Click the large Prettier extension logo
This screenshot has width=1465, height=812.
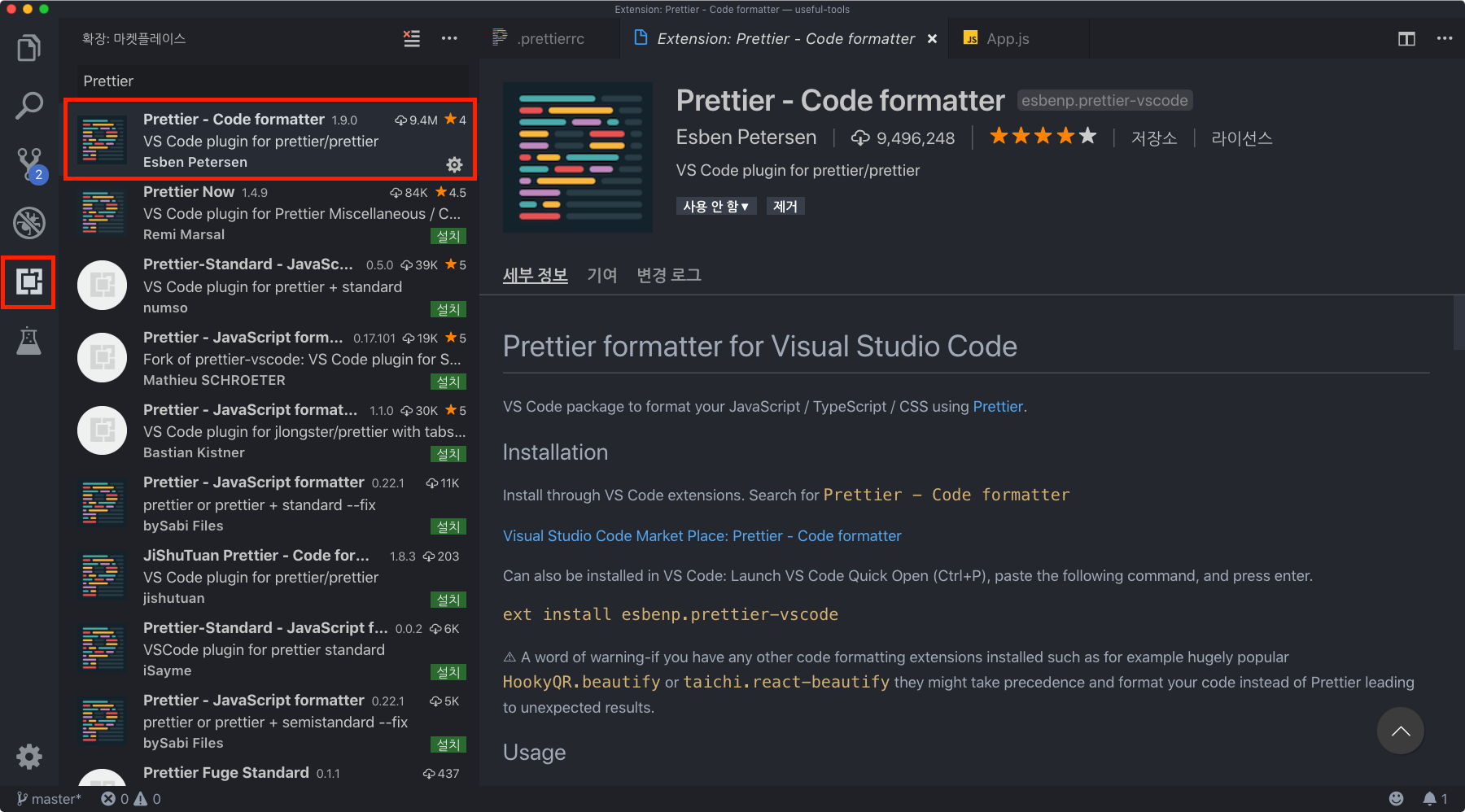pos(578,157)
